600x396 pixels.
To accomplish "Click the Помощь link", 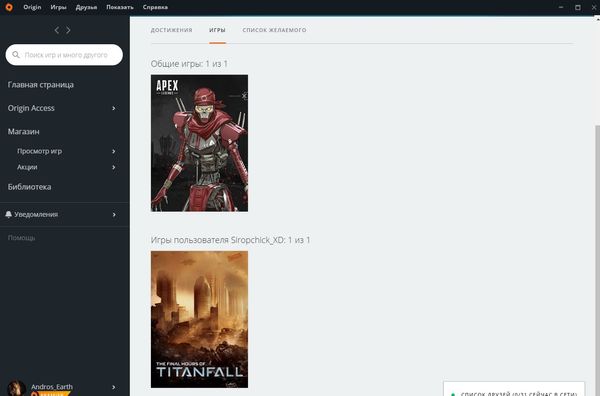I will pyautogui.click(x=21, y=238).
